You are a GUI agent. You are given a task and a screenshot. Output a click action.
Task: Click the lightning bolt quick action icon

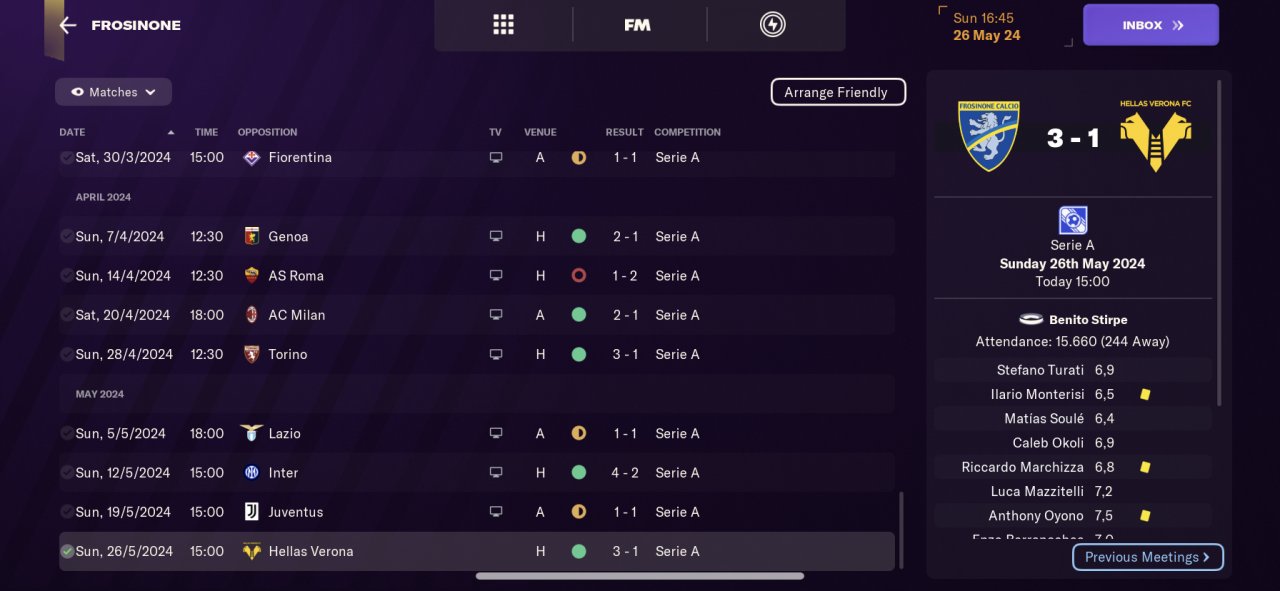[772, 25]
